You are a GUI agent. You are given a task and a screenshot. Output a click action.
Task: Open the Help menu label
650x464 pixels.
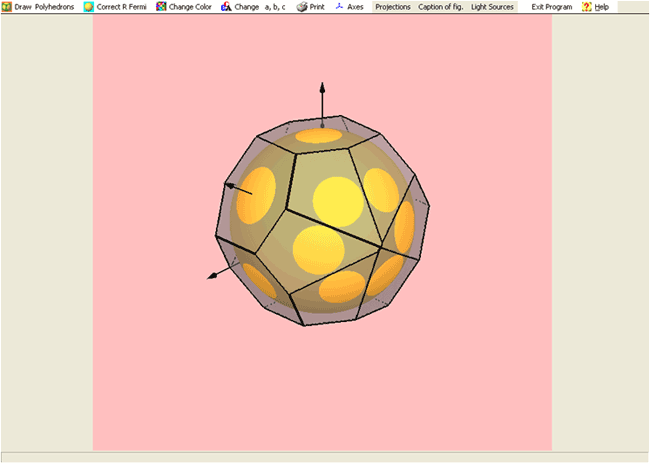click(601, 7)
